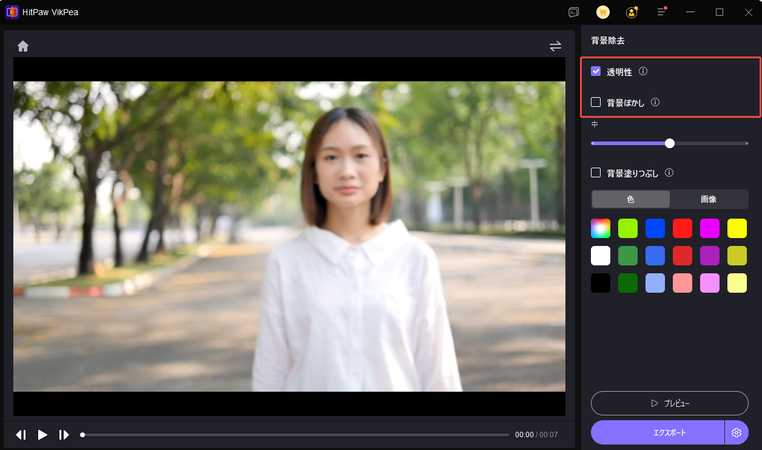Uncheck the 透明性 checkbox
762x450 pixels.
[596, 72]
